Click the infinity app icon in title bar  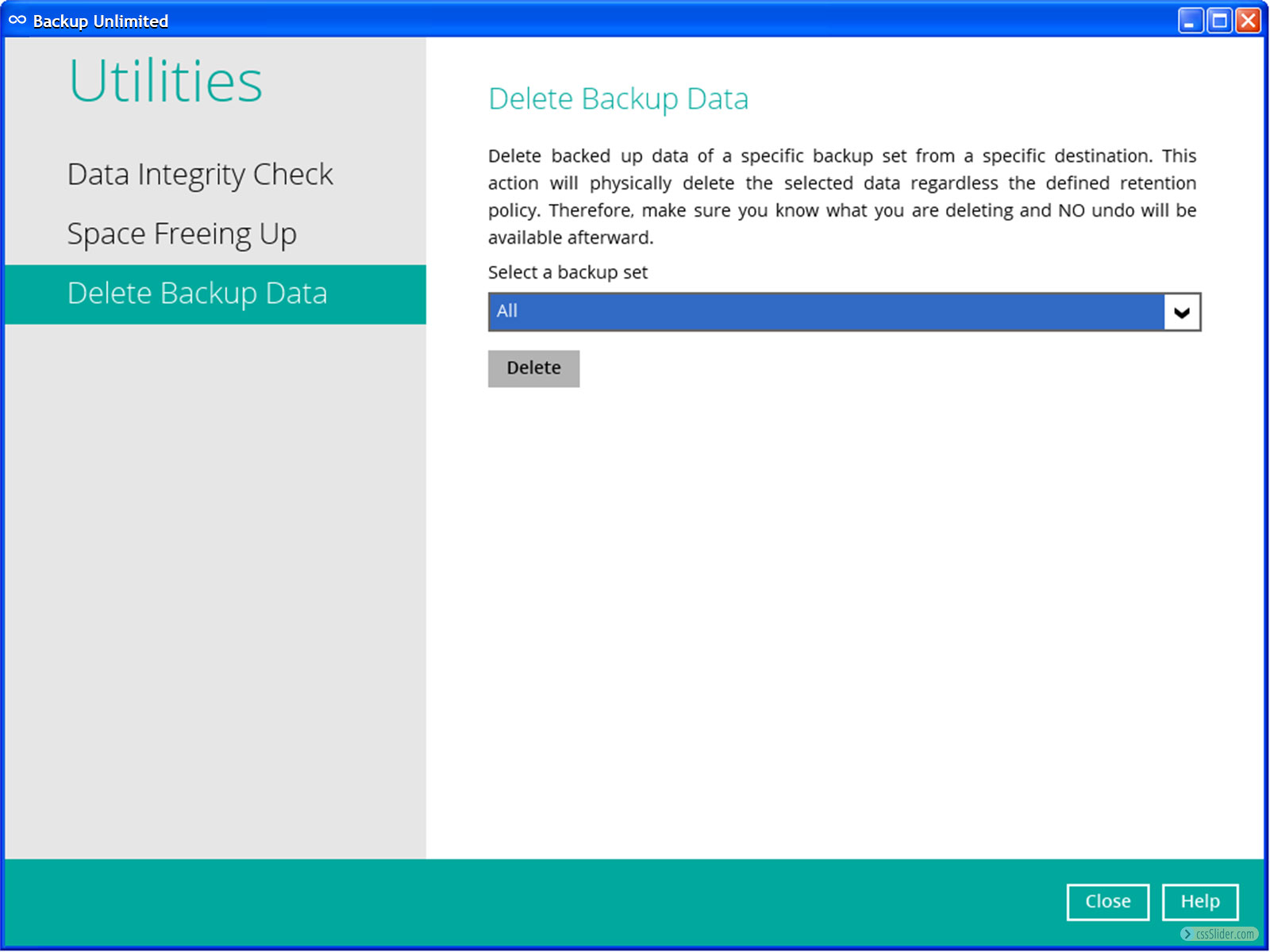pyautogui.click(x=17, y=21)
